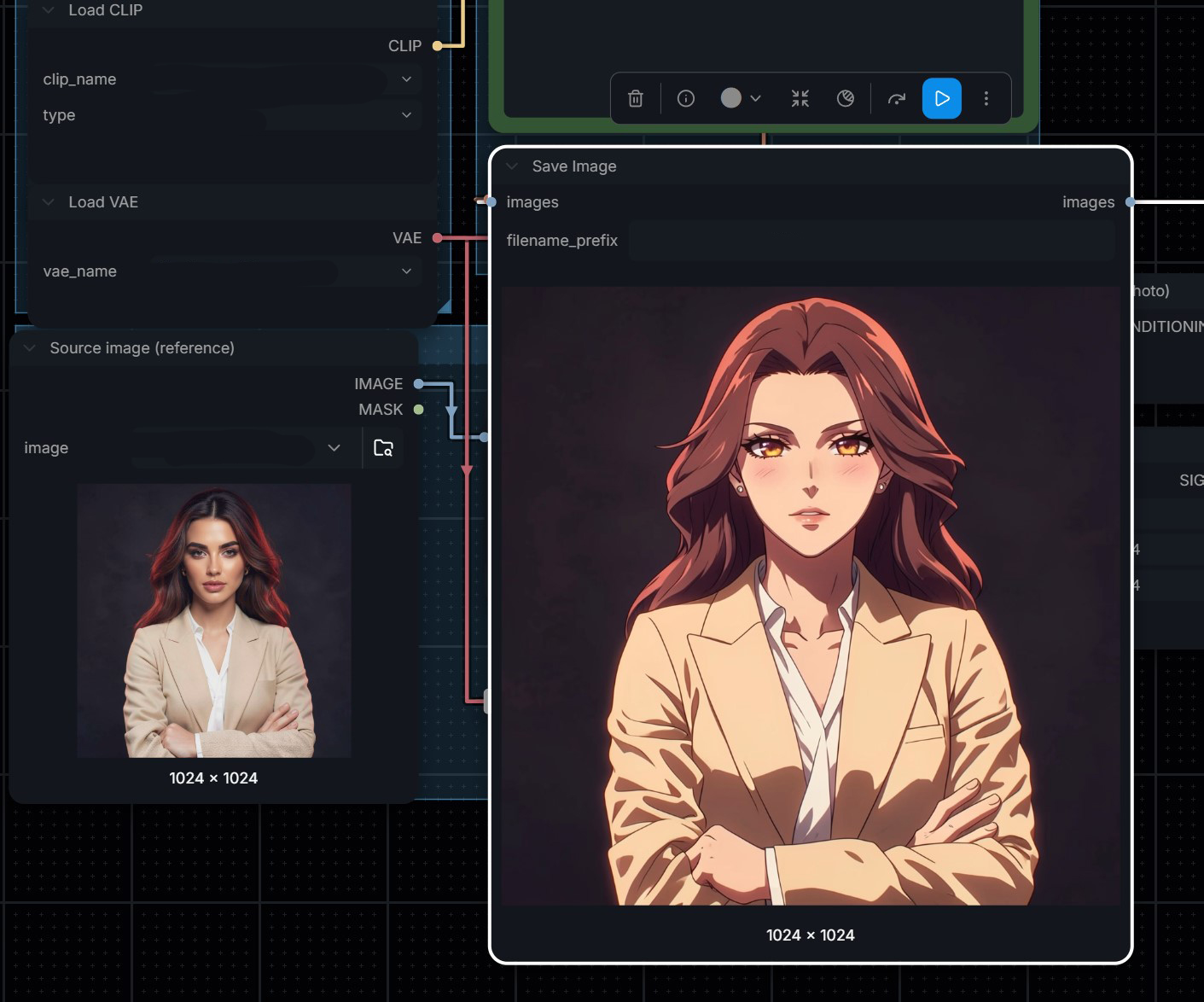Open more options three-dot menu
1204x1002 pixels.
986,99
